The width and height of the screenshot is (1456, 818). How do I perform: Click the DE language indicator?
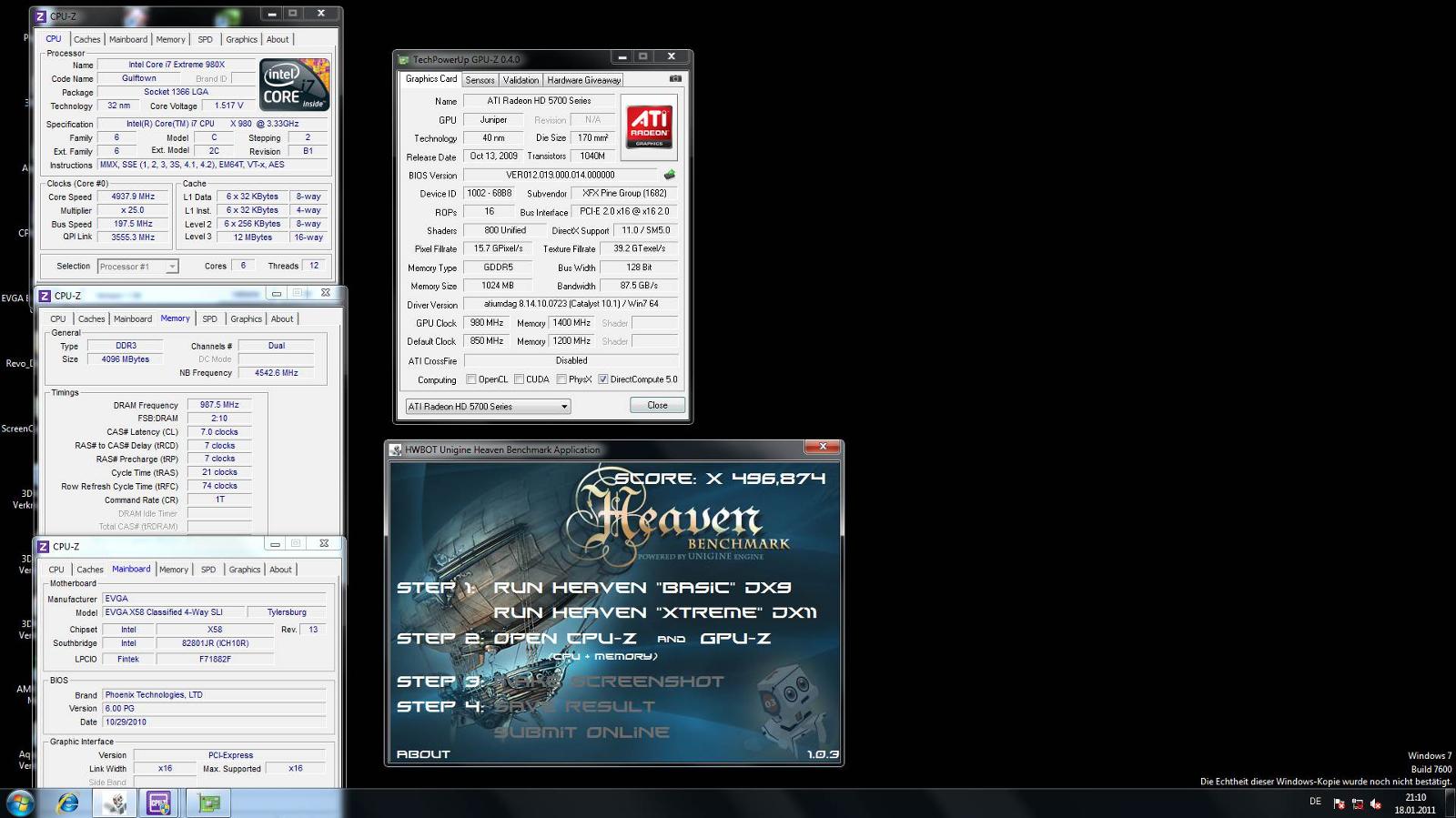point(1315,802)
